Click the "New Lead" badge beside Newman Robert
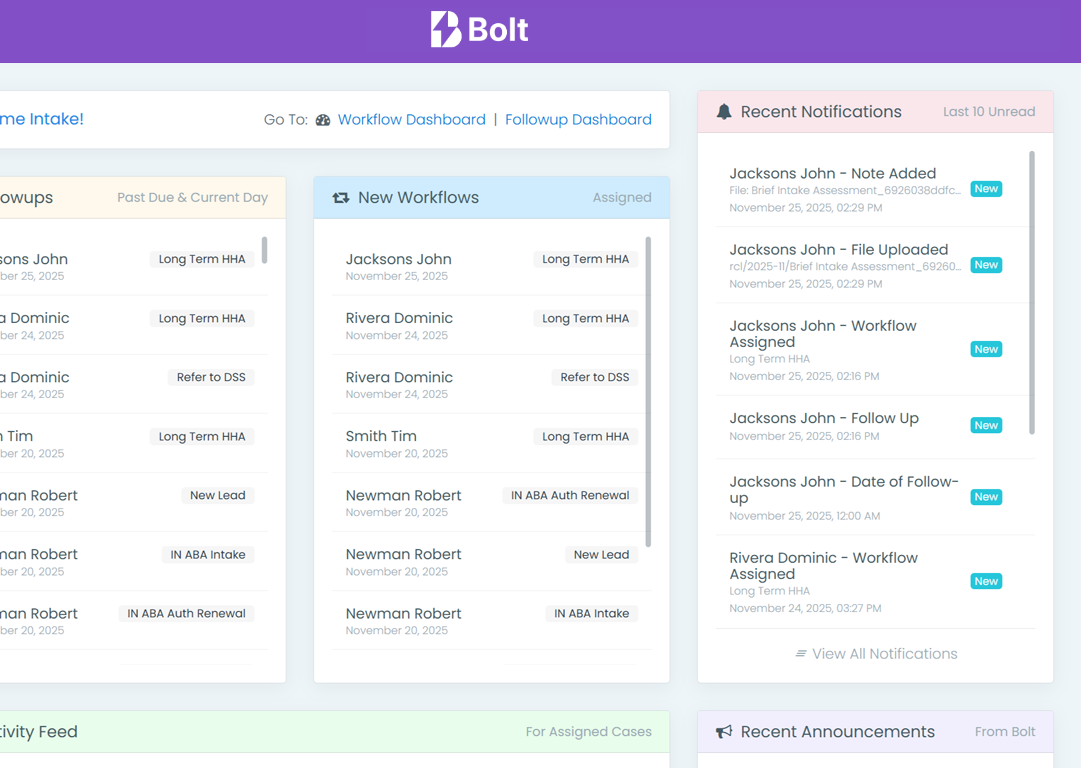This screenshot has height=768, width=1081. pos(601,554)
